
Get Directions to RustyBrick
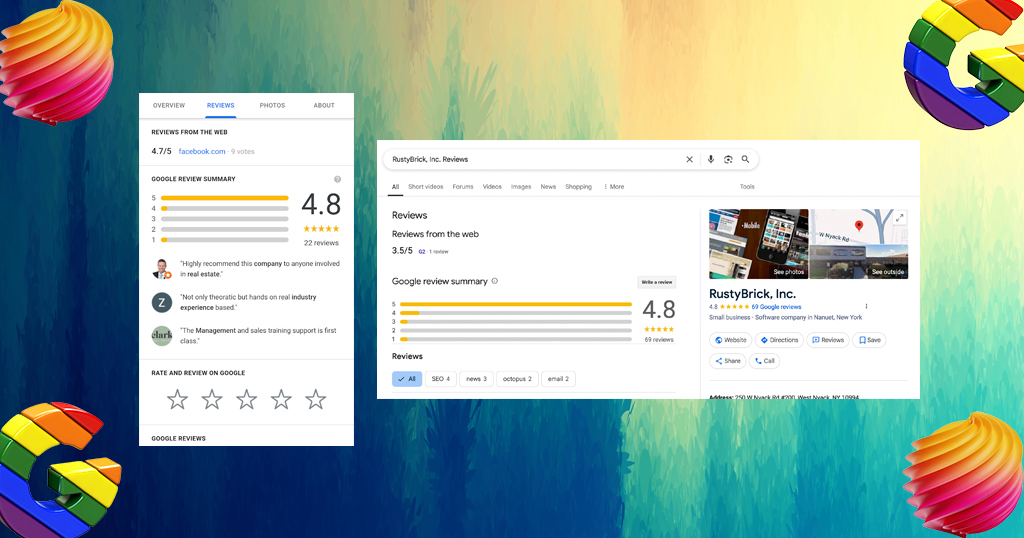tap(779, 340)
